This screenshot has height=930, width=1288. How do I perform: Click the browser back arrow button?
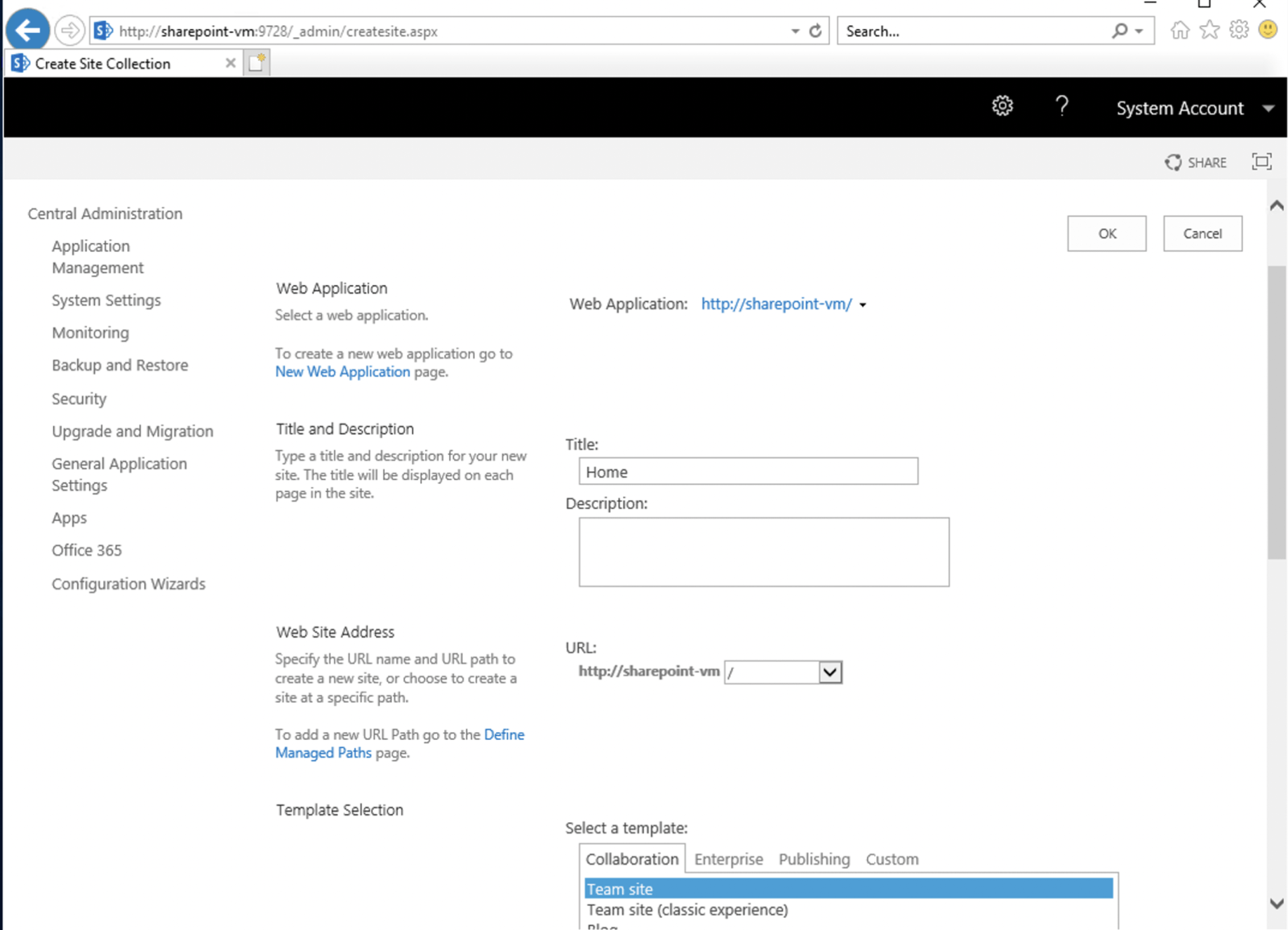coord(27,31)
